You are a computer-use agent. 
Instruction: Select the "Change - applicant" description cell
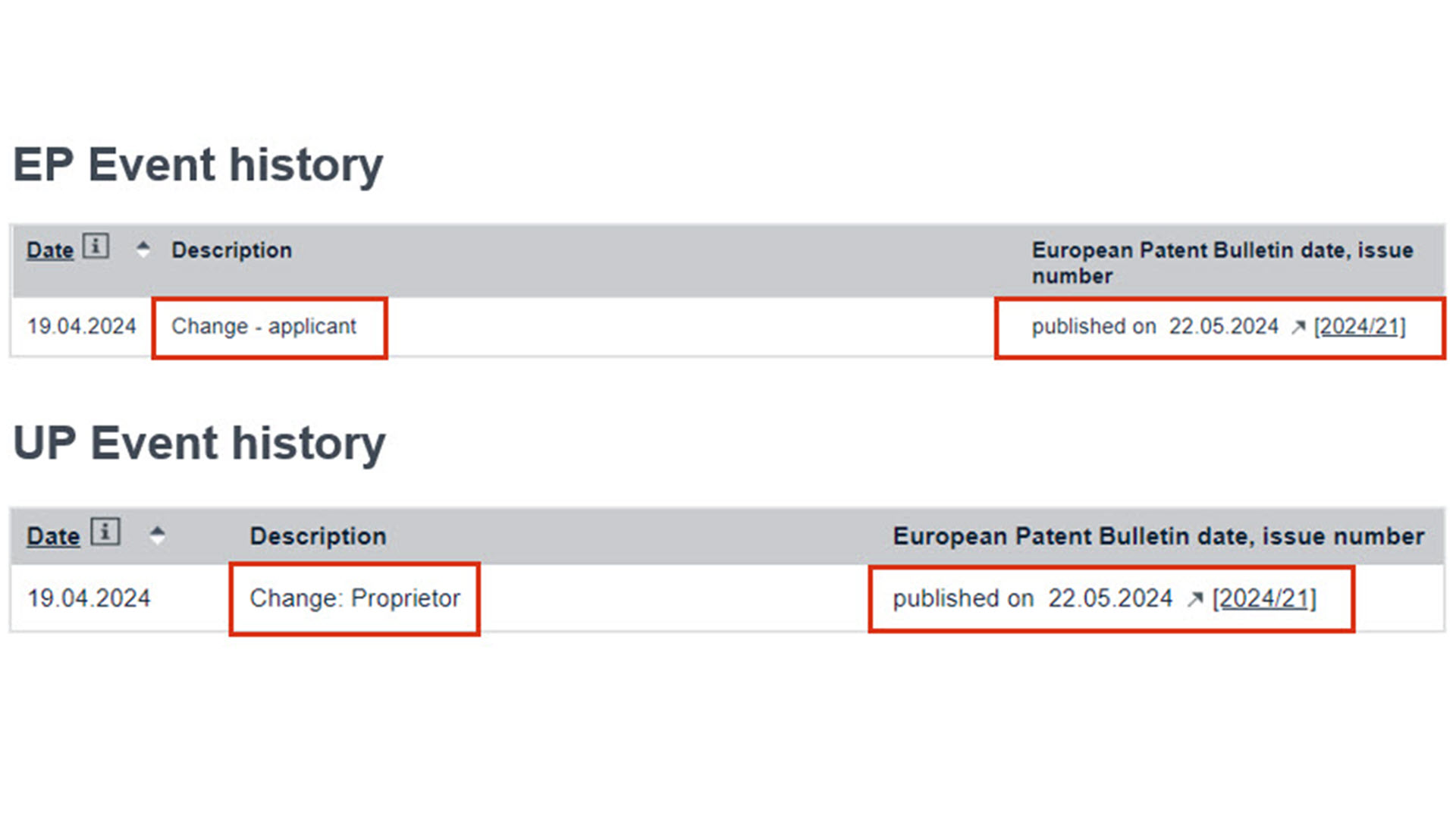pyautogui.click(x=263, y=327)
